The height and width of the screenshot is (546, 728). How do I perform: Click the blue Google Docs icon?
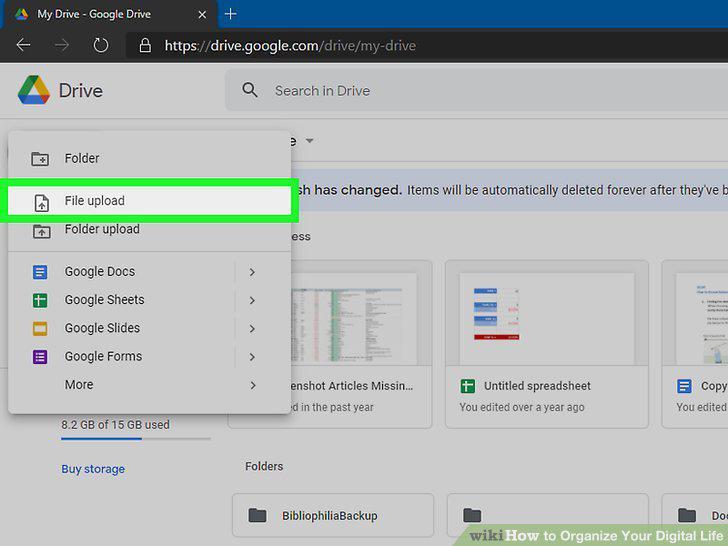(x=40, y=272)
